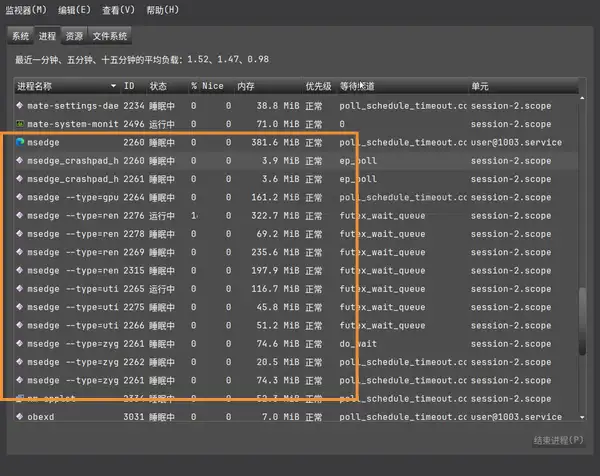Select the user@1003.service cell in the msedge row

tap(516, 142)
